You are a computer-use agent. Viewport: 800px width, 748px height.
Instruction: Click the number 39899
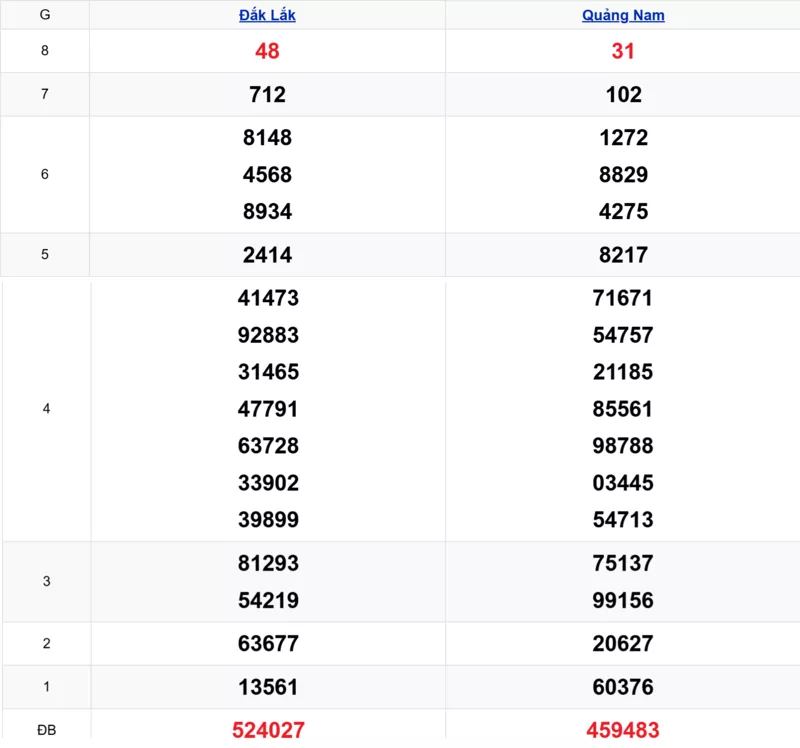[x=268, y=520]
